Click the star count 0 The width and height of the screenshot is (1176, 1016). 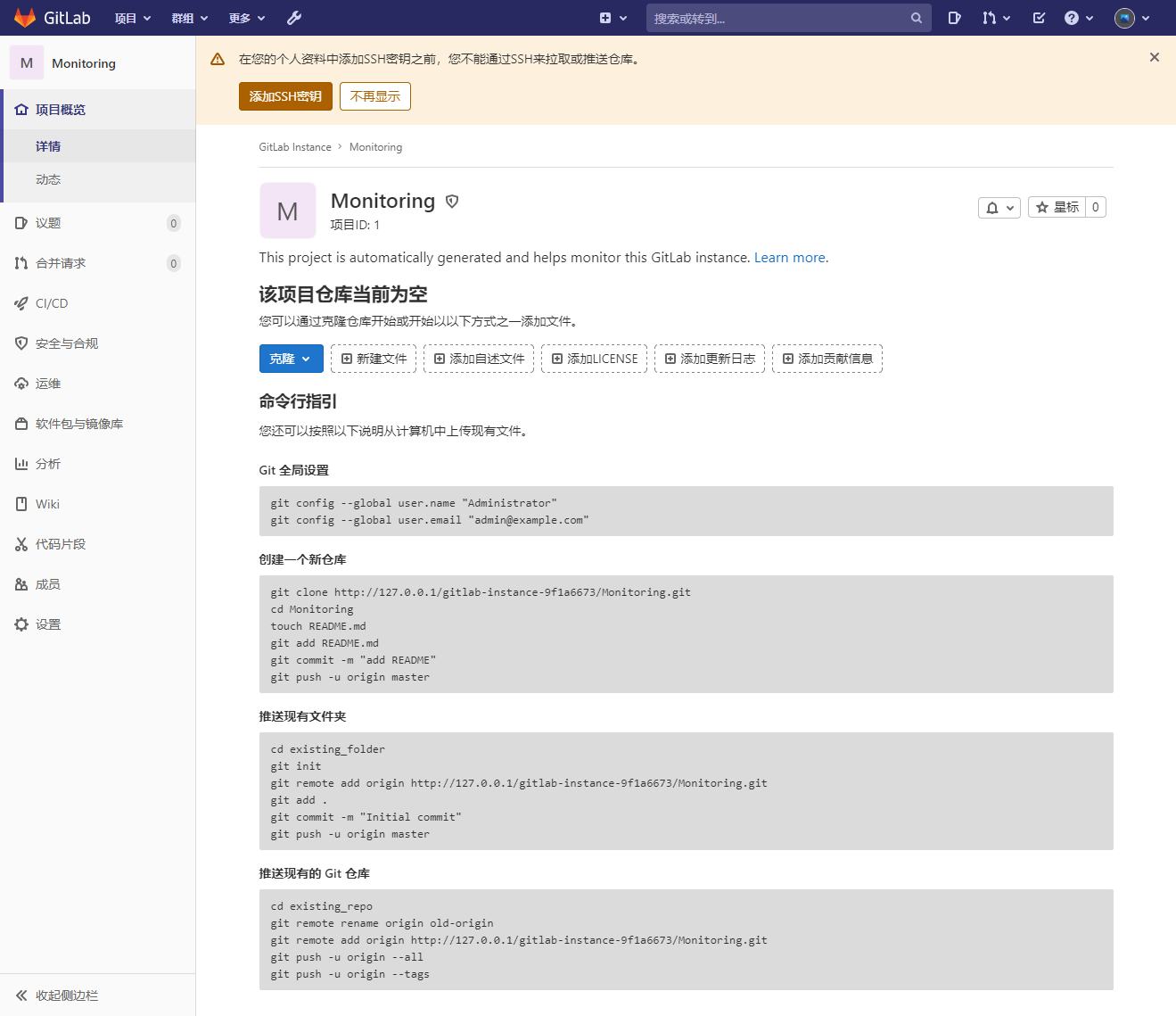(1096, 207)
